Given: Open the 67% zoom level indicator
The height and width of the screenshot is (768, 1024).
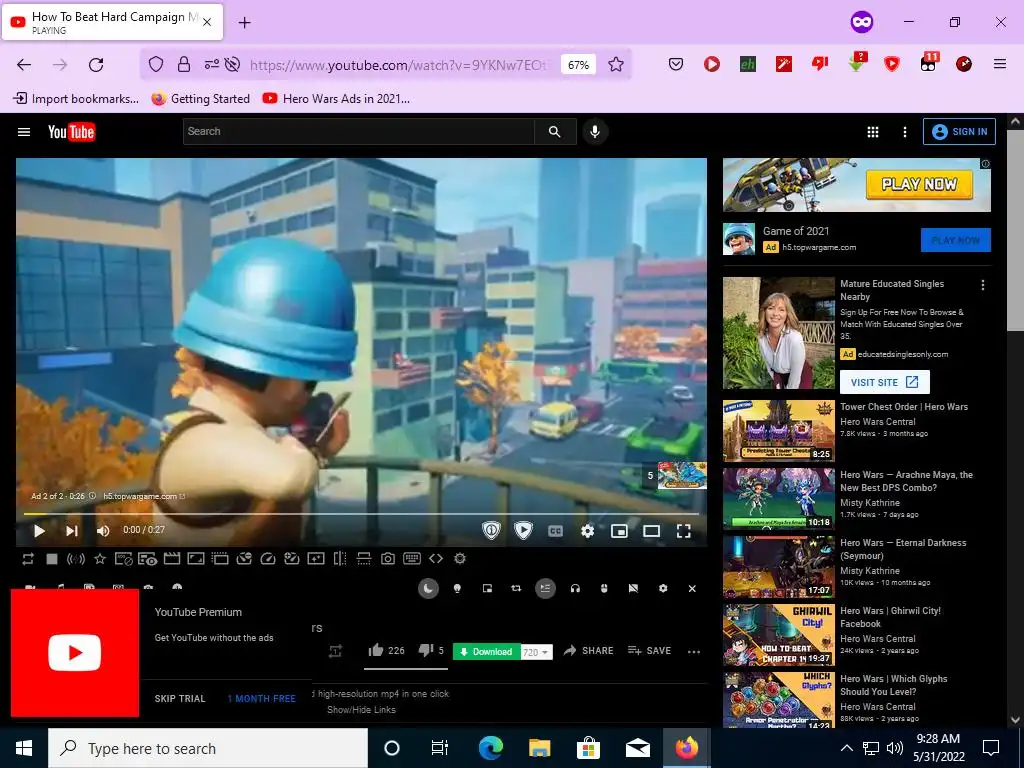Looking at the screenshot, I should pyautogui.click(x=579, y=65).
